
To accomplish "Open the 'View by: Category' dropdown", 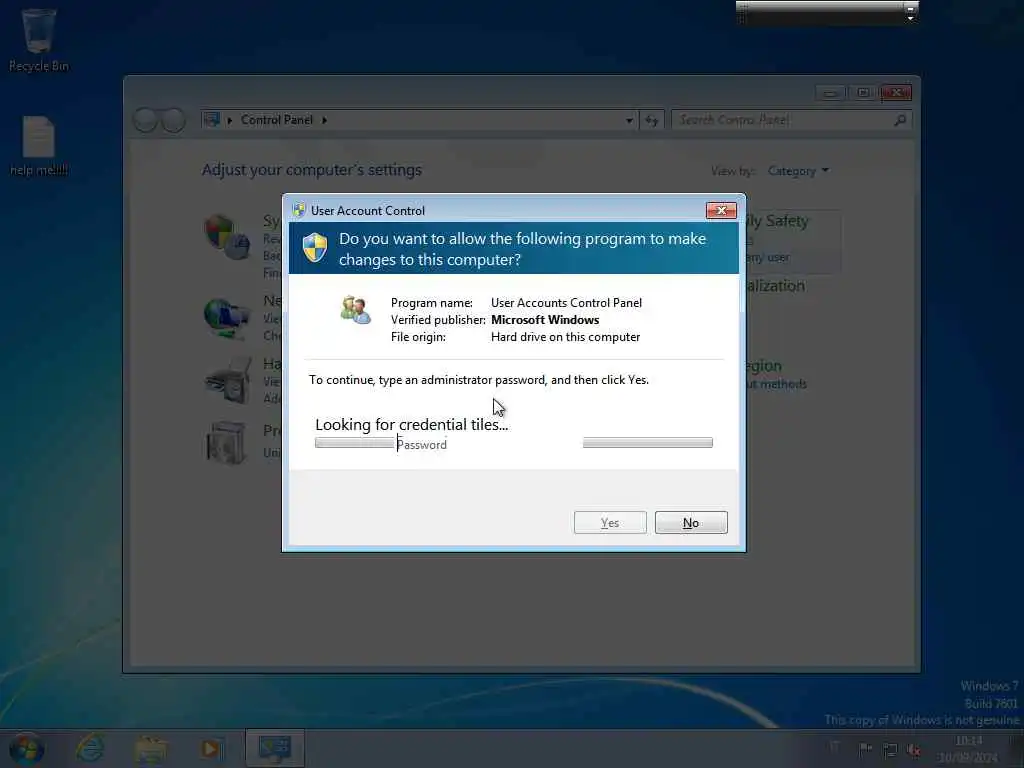I will (798, 171).
